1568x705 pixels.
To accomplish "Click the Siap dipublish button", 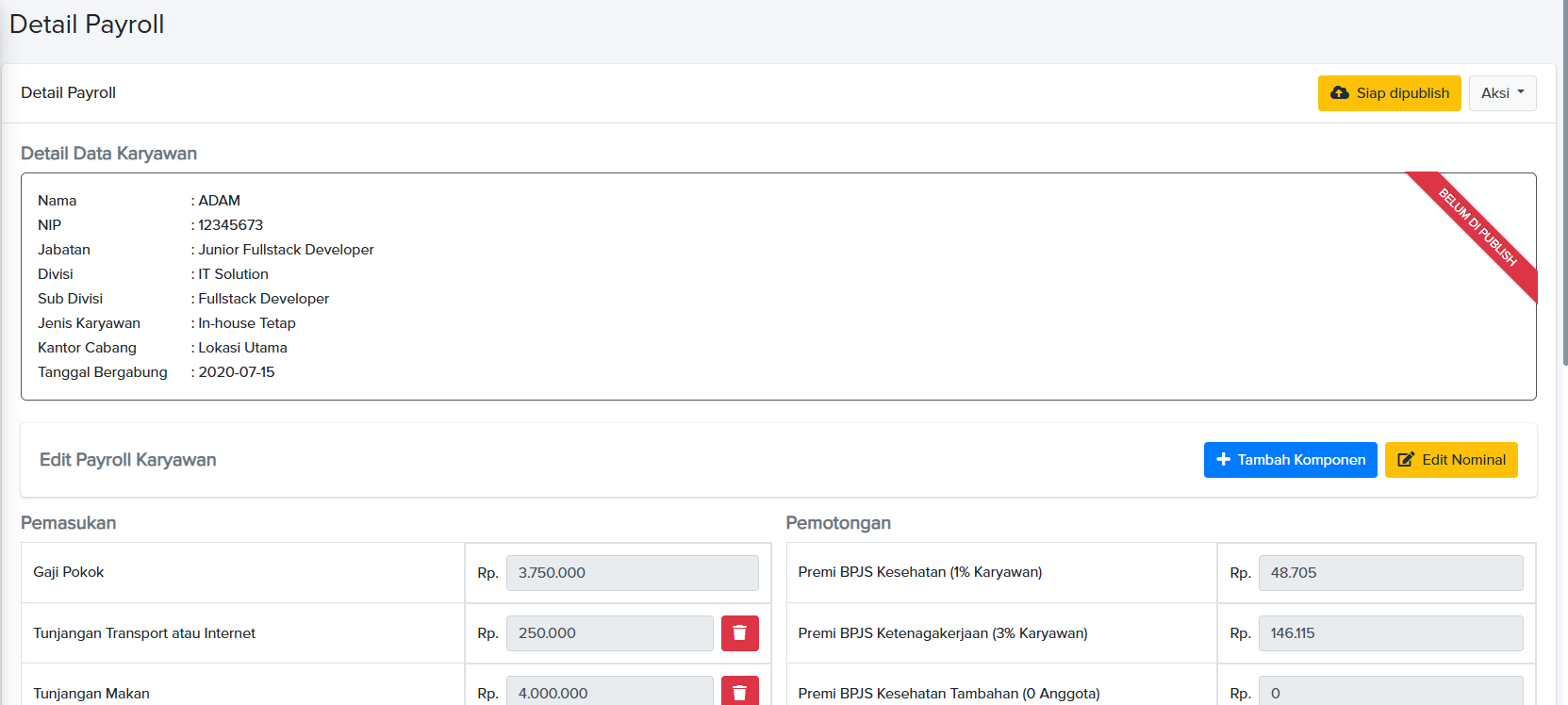I will point(1389,93).
